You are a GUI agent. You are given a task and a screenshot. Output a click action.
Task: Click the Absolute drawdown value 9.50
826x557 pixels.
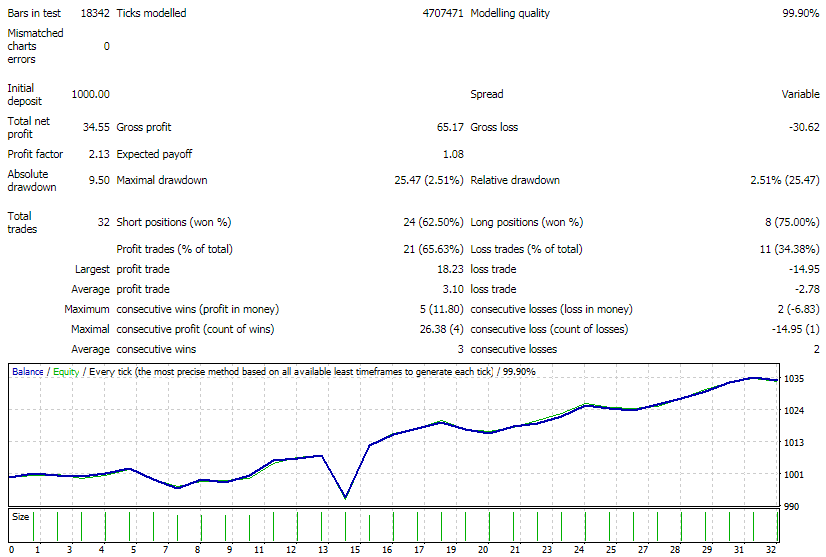pyautogui.click(x=99, y=180)
